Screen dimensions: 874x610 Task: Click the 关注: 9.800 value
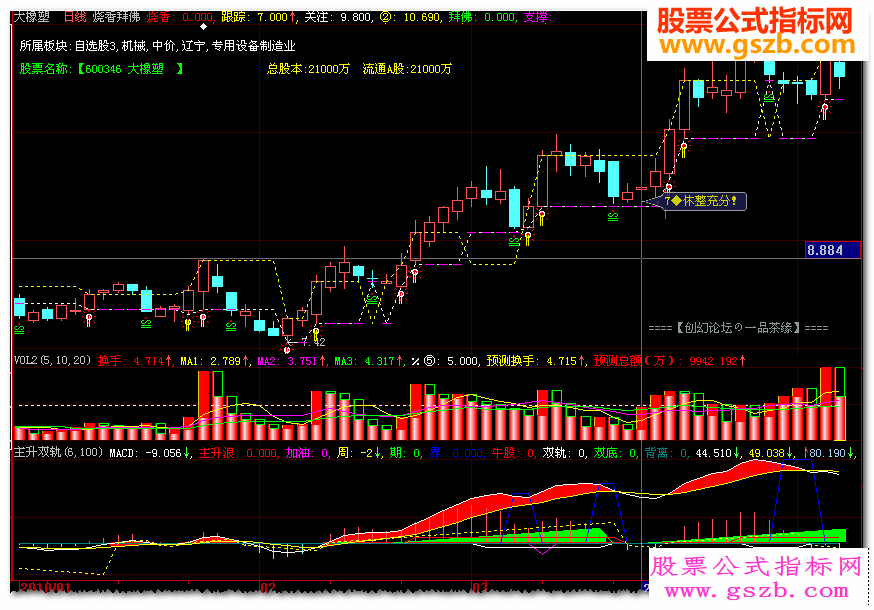[338, 17]
